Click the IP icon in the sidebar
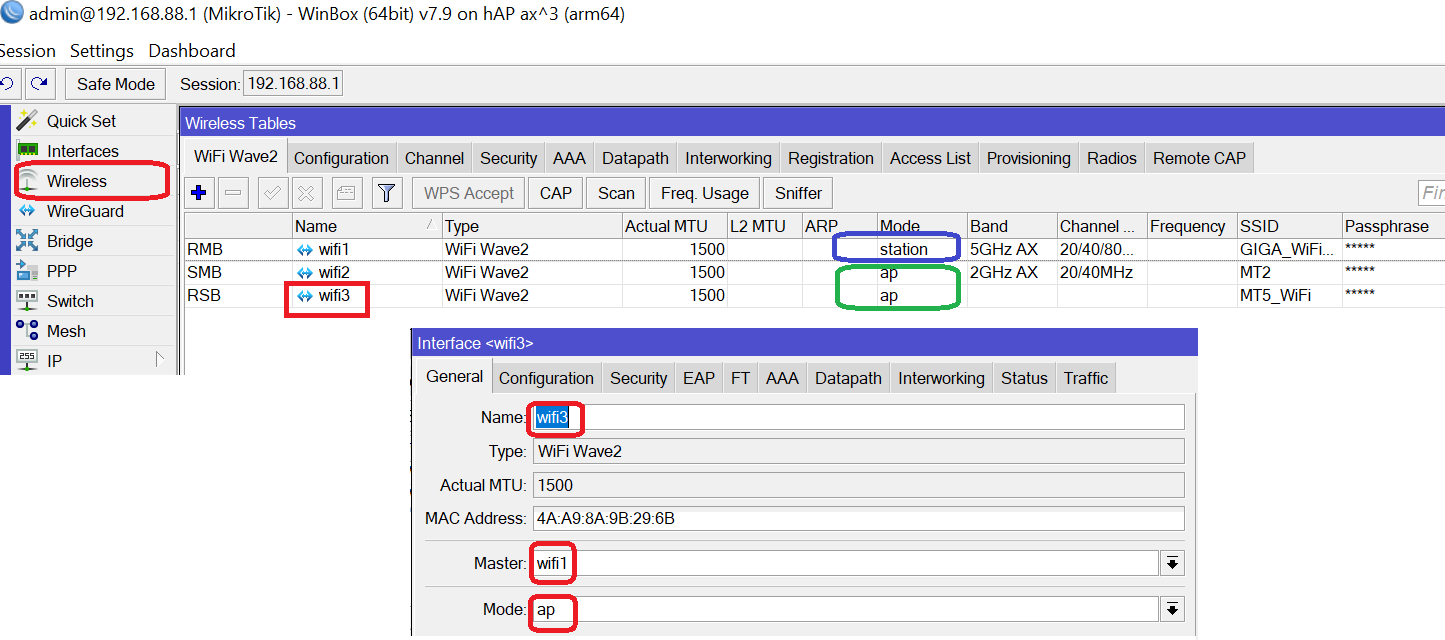 click(28, 360)
